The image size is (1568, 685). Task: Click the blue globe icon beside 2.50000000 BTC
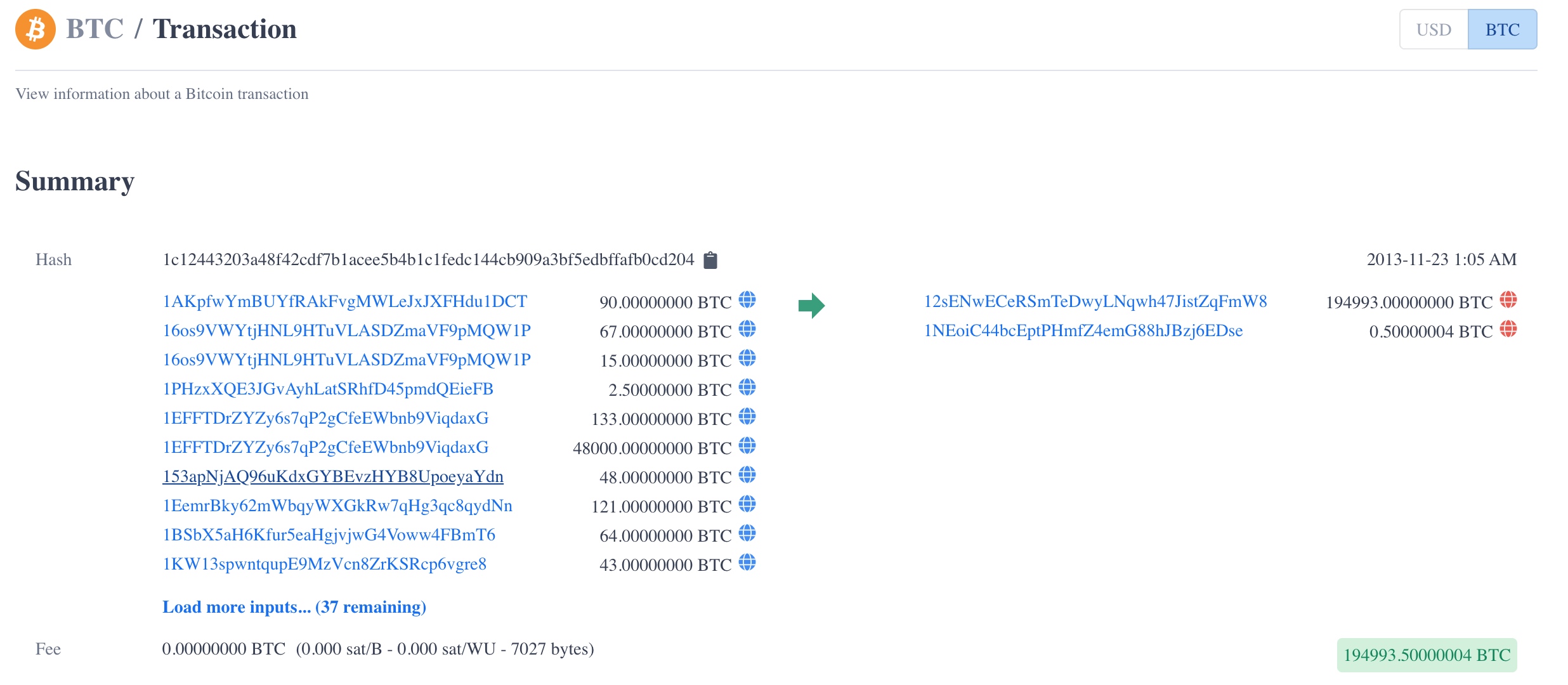[x=747, y=387]
